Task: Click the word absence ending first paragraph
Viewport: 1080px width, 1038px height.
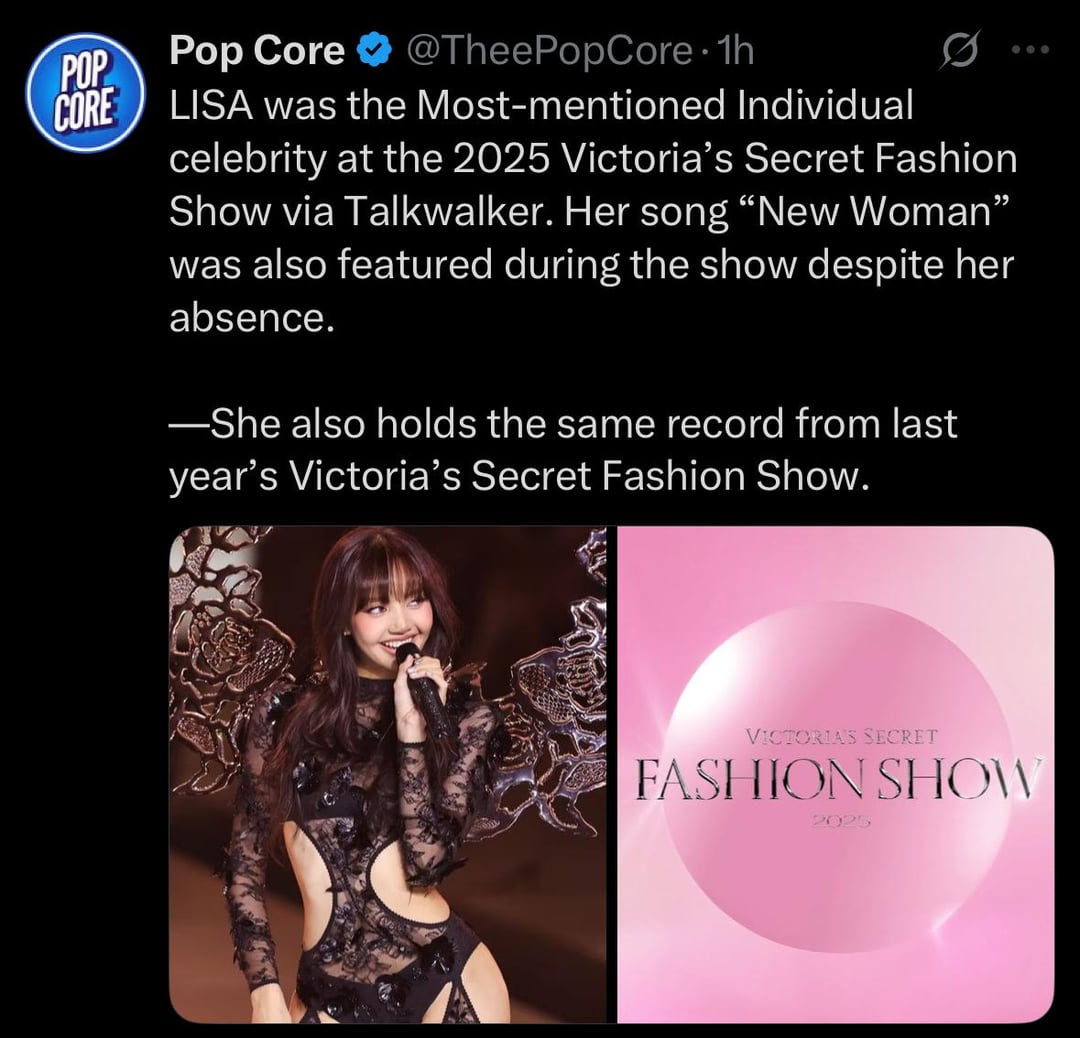Action: click(x=252, y=317)
